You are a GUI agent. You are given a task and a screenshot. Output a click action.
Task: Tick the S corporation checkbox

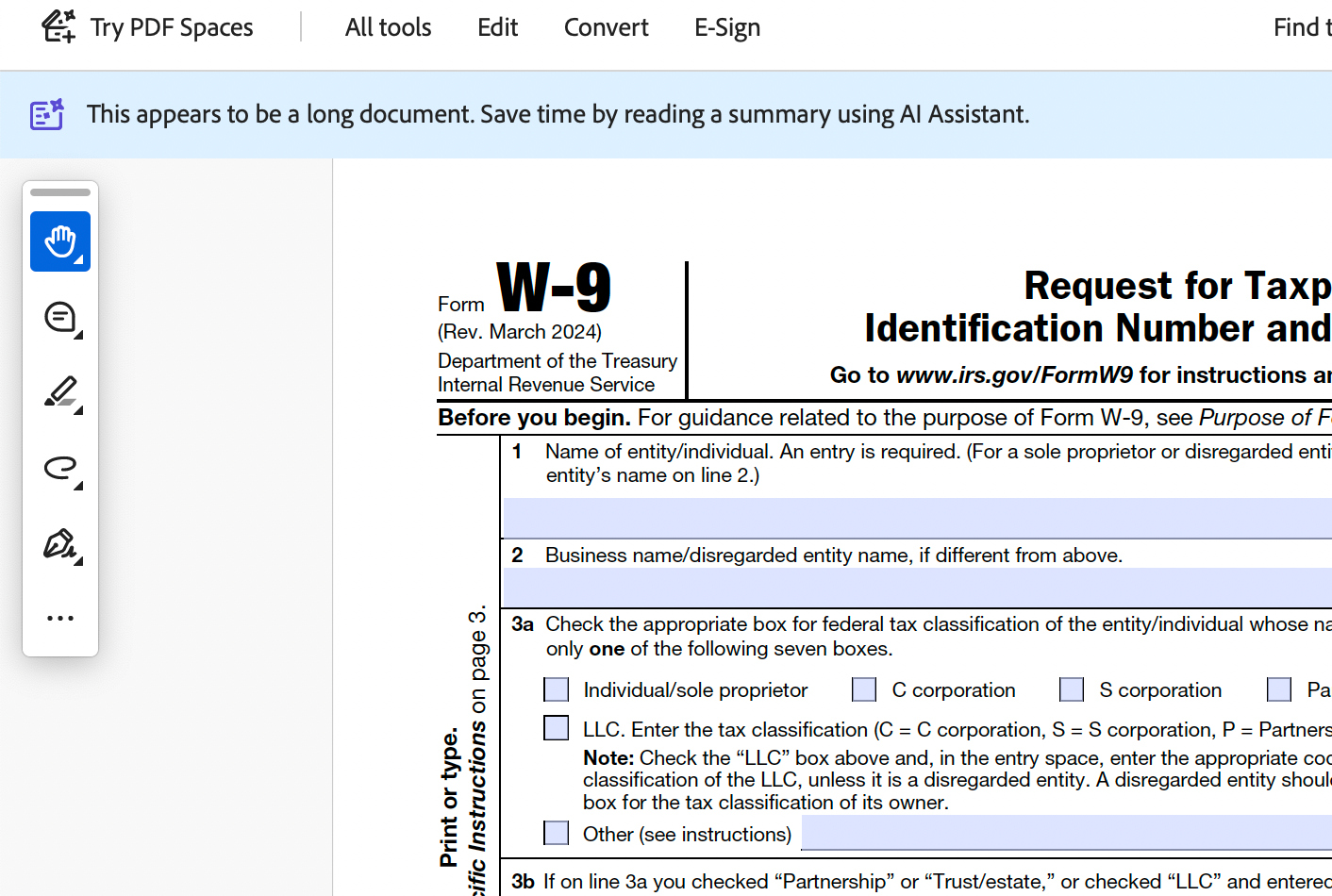click(1072, 689)
